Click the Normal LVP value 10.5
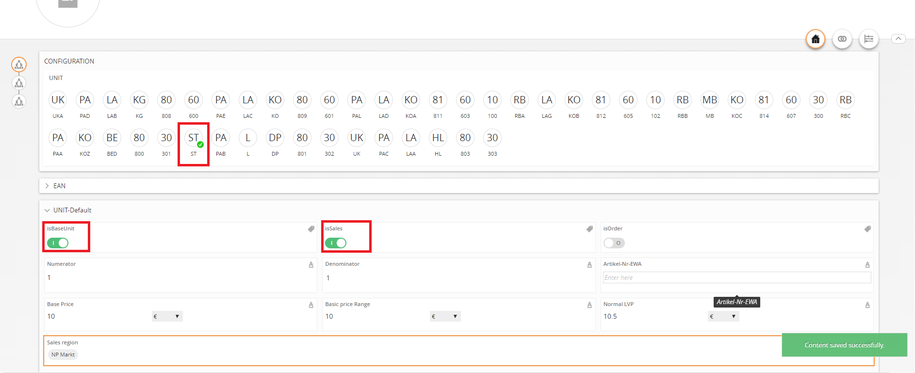Screen dimensions: 915x373 click(x=610, y=316)
